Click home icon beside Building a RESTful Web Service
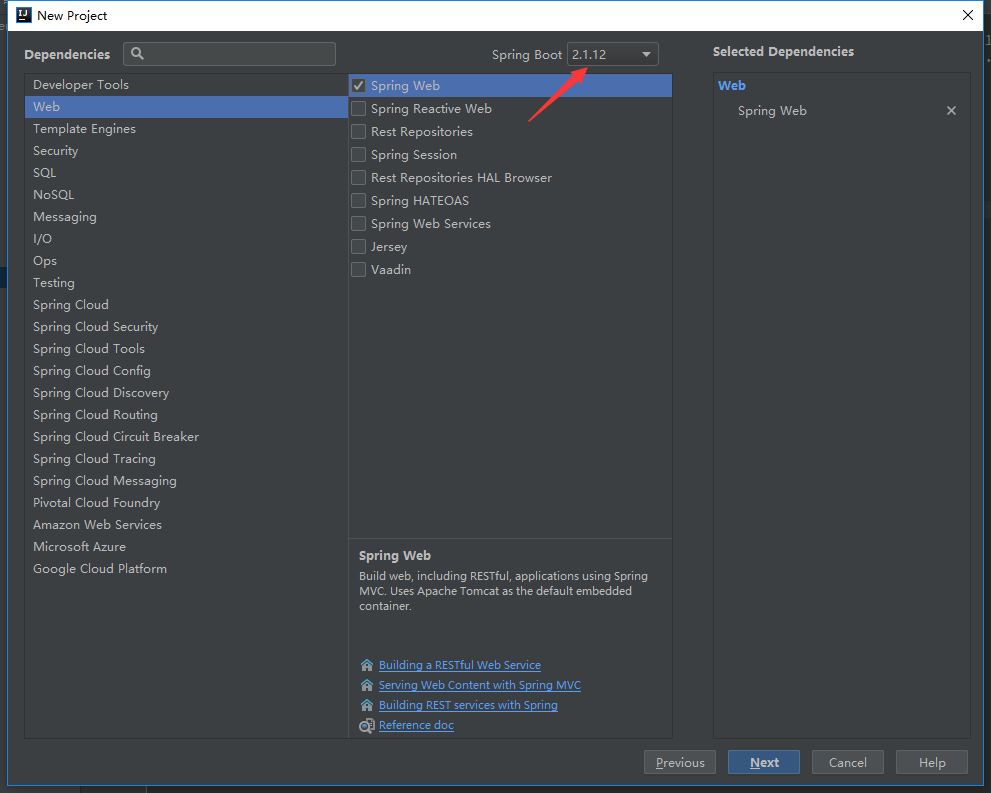 [x=367, y=665]
